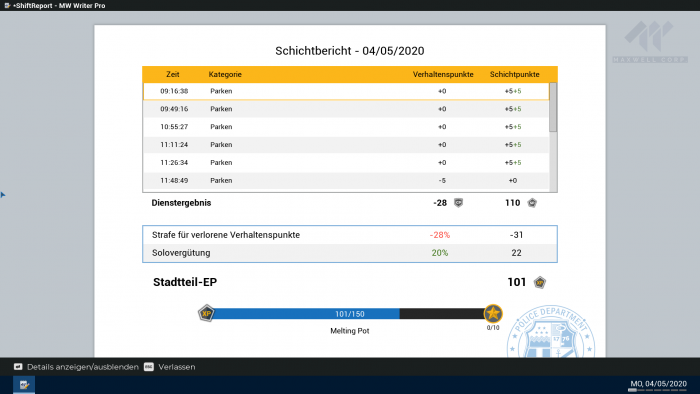Screen dimensions: 700x394
Task: Click the 20% solo bonus value
Action: (x=440, y=253)
